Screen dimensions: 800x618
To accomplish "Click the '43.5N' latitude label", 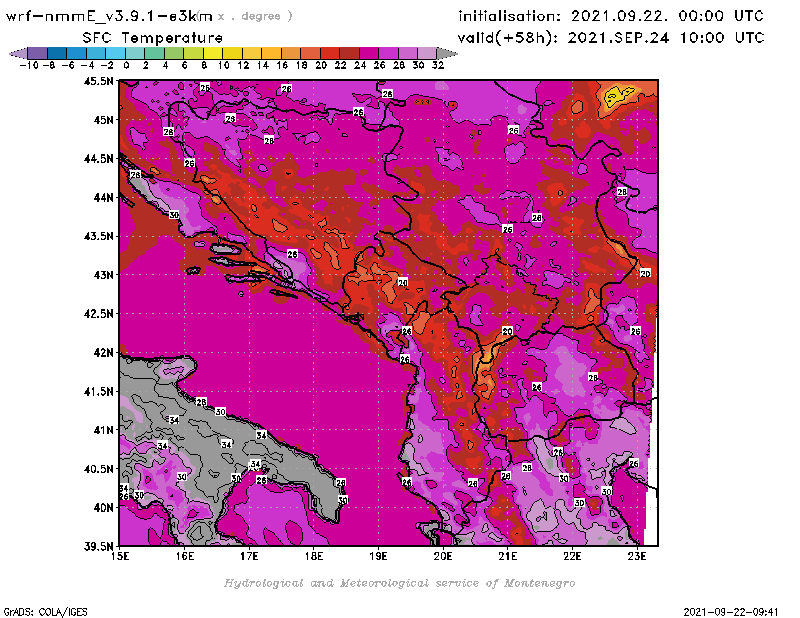I will tap(98, 236).
